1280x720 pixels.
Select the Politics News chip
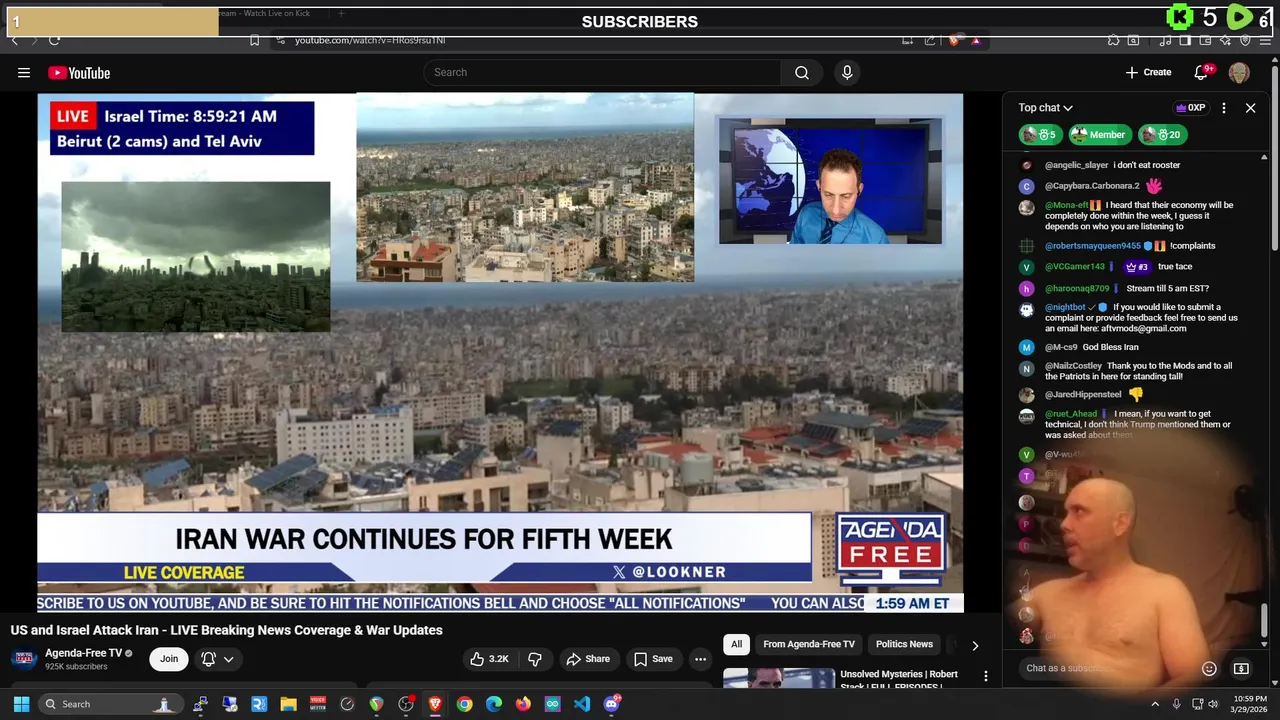pos(904,644)
